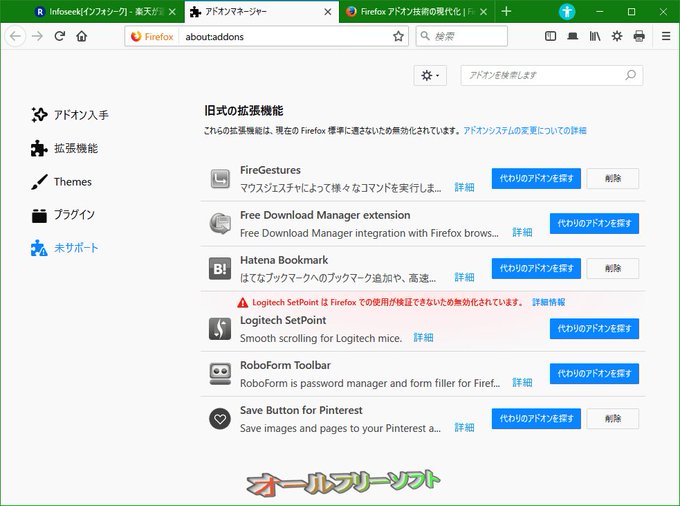Screen dimensions: 680x506
Task: Click the gear icon in the browser toolbar
Action: 617,36
